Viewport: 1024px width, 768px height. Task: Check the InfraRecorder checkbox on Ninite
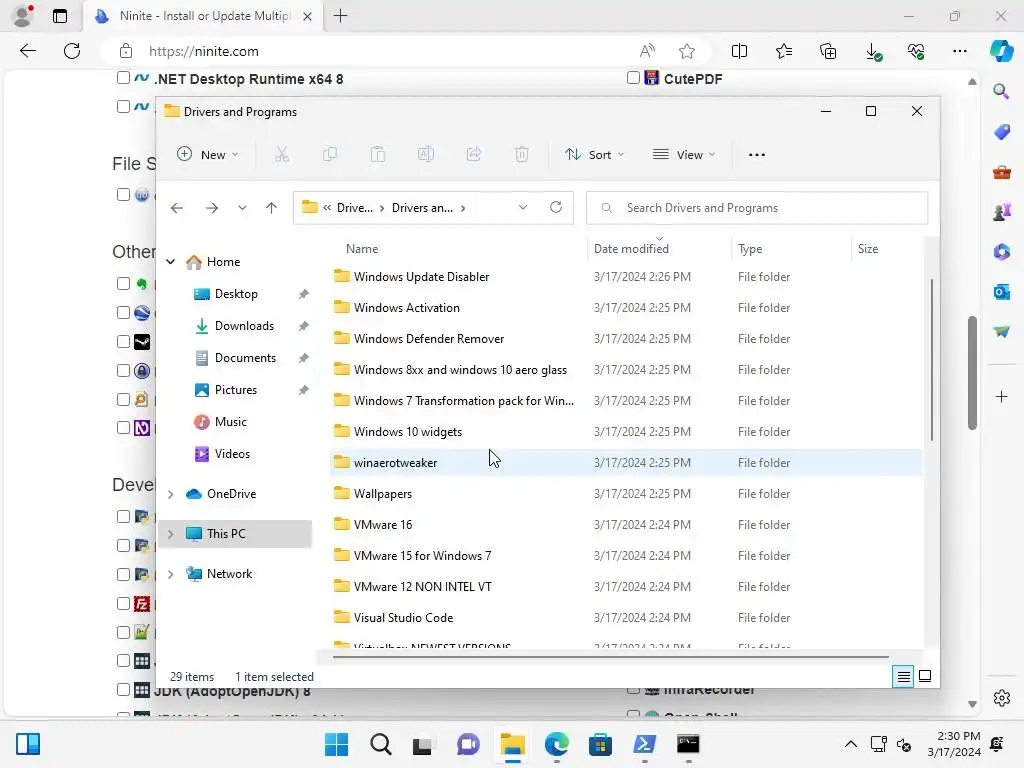click(x=633, y=690)
